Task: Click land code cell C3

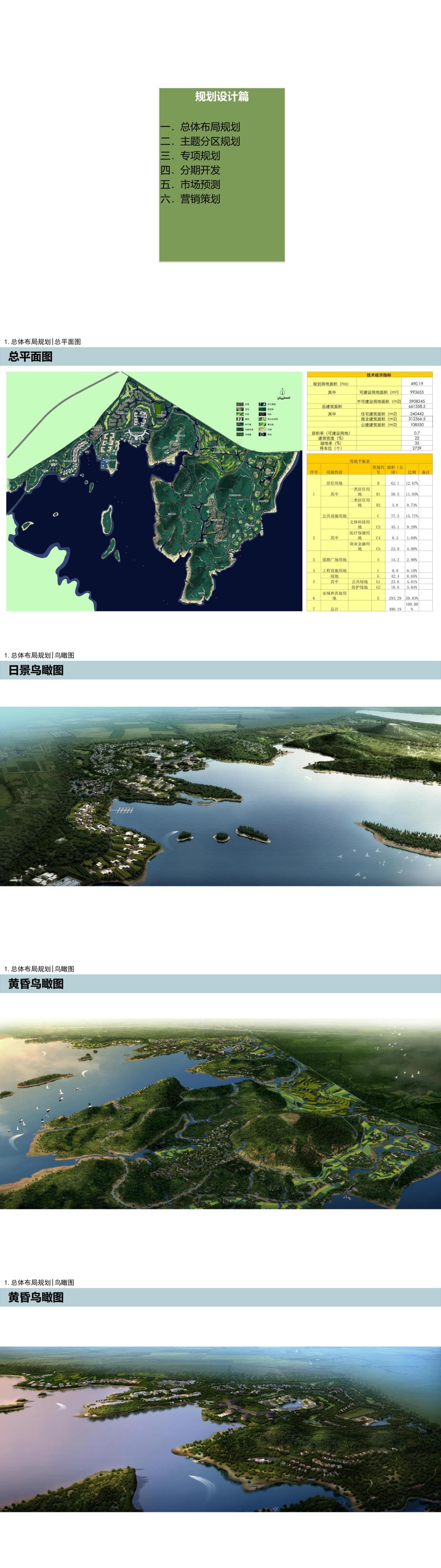Action: (x=379, y=527)
